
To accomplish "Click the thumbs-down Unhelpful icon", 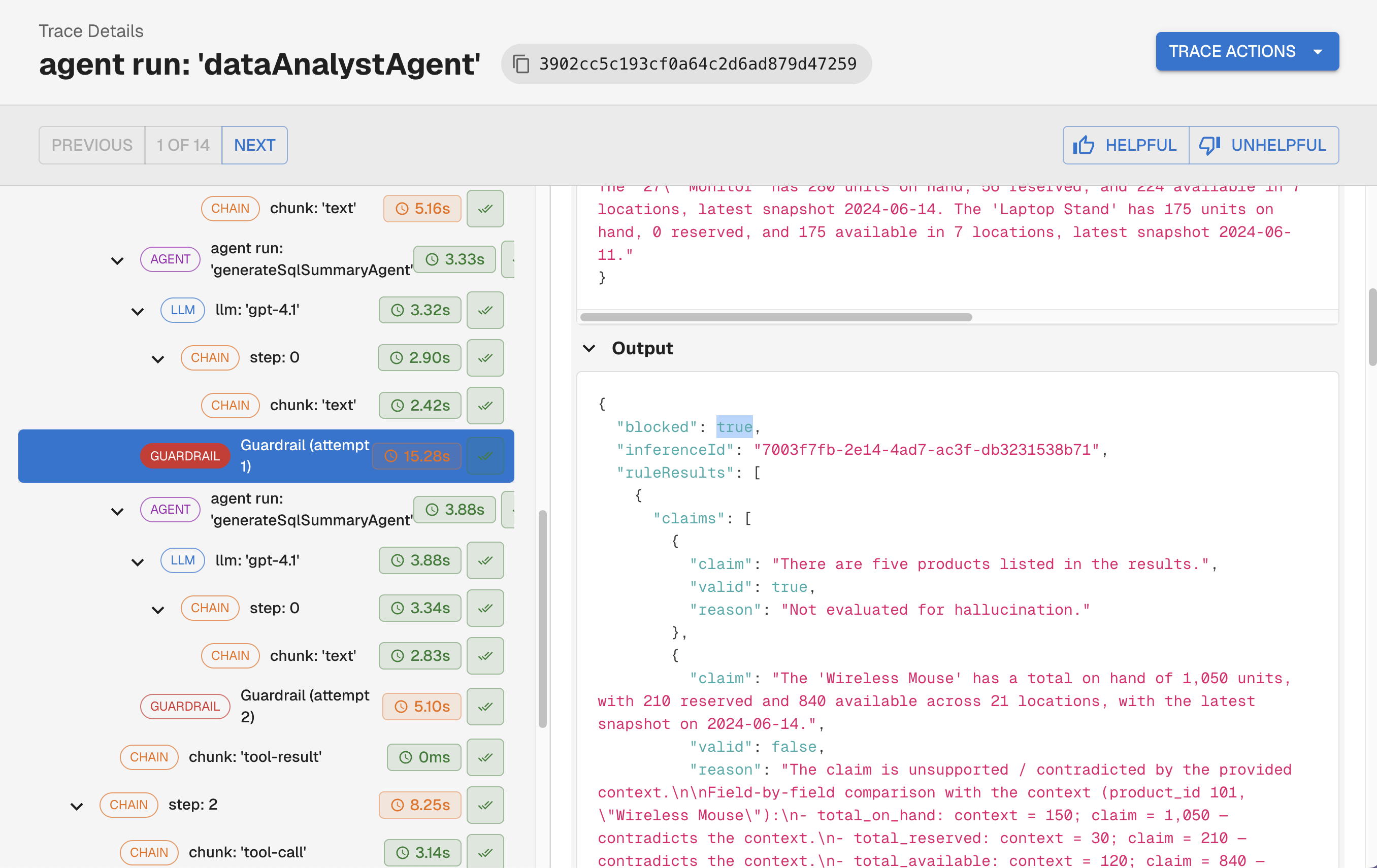I will [x=1210, y=145].
